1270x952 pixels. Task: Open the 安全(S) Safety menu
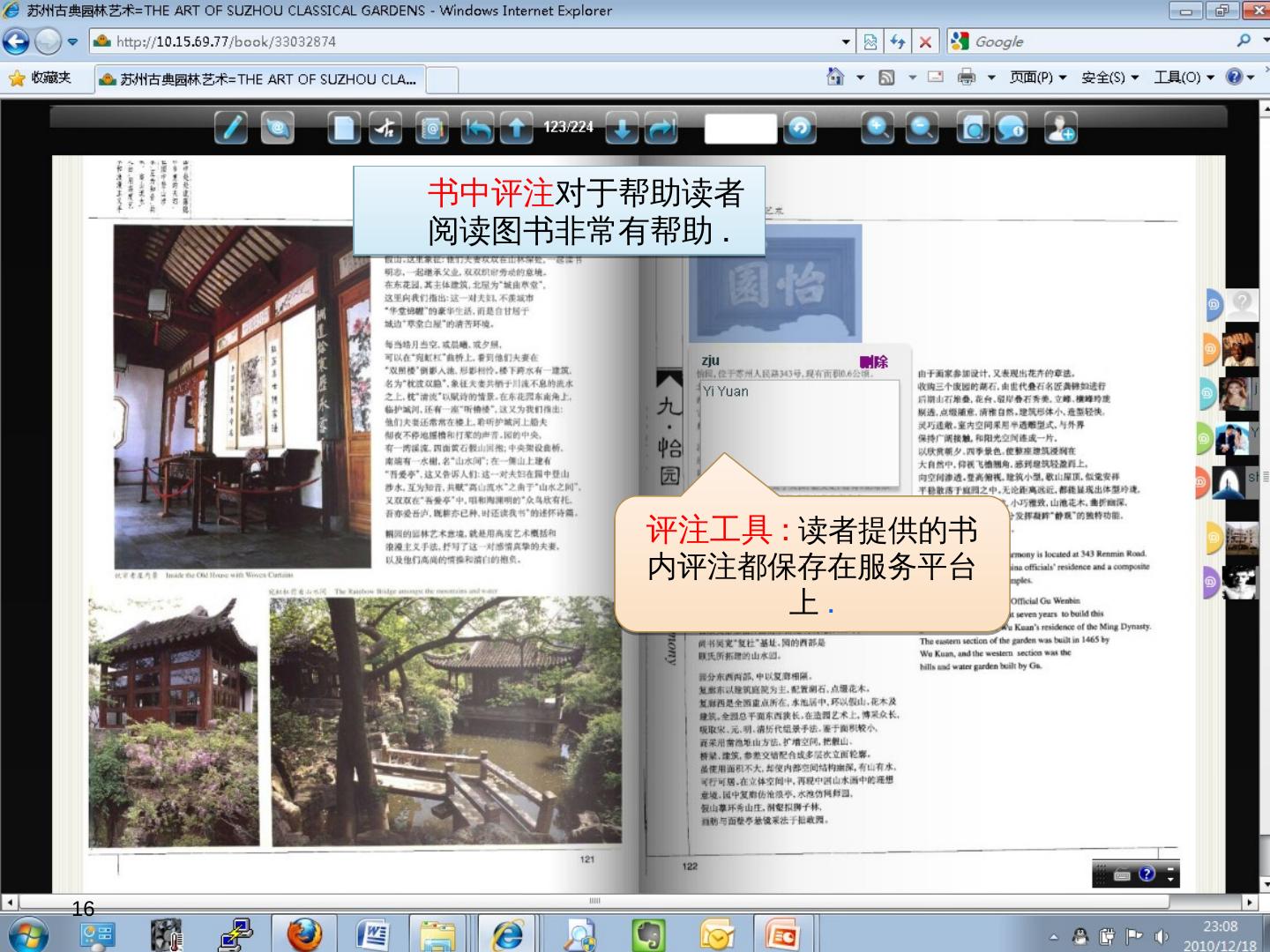(1110, 78)
